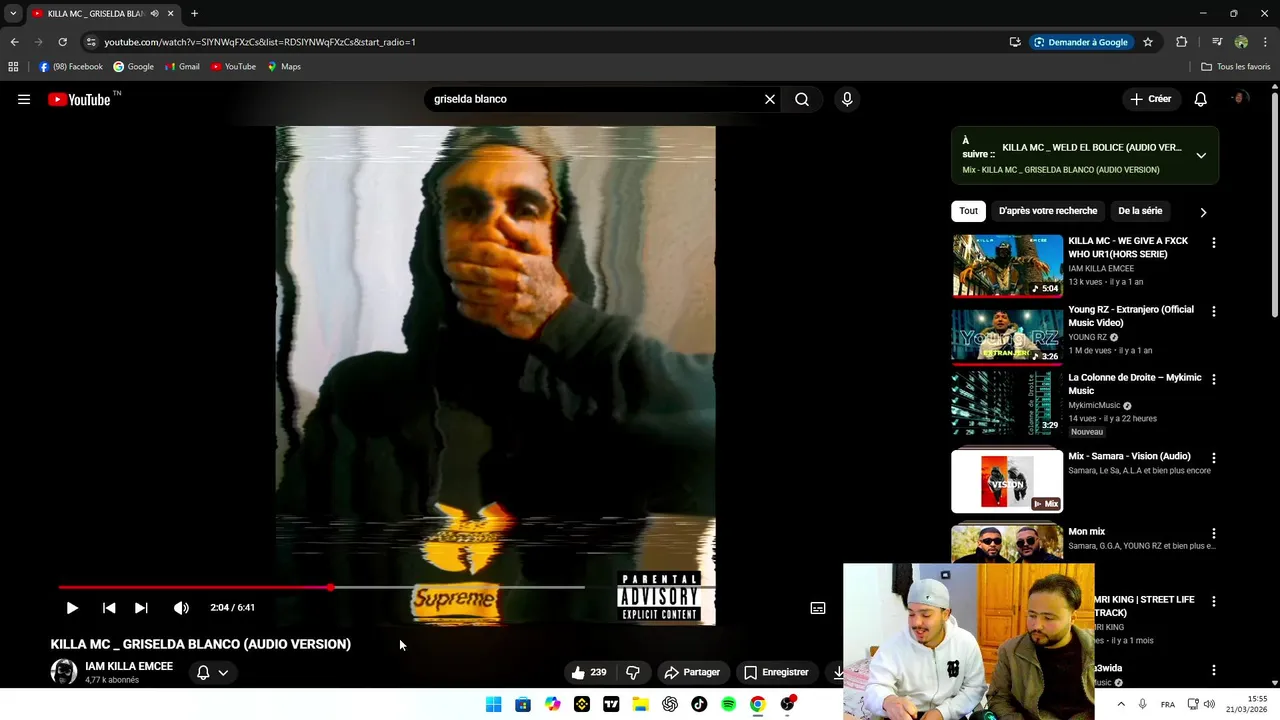Viewport: 1280px width, 720px height.
Task: Skip to the next video
Action: [x=141, y=608]
